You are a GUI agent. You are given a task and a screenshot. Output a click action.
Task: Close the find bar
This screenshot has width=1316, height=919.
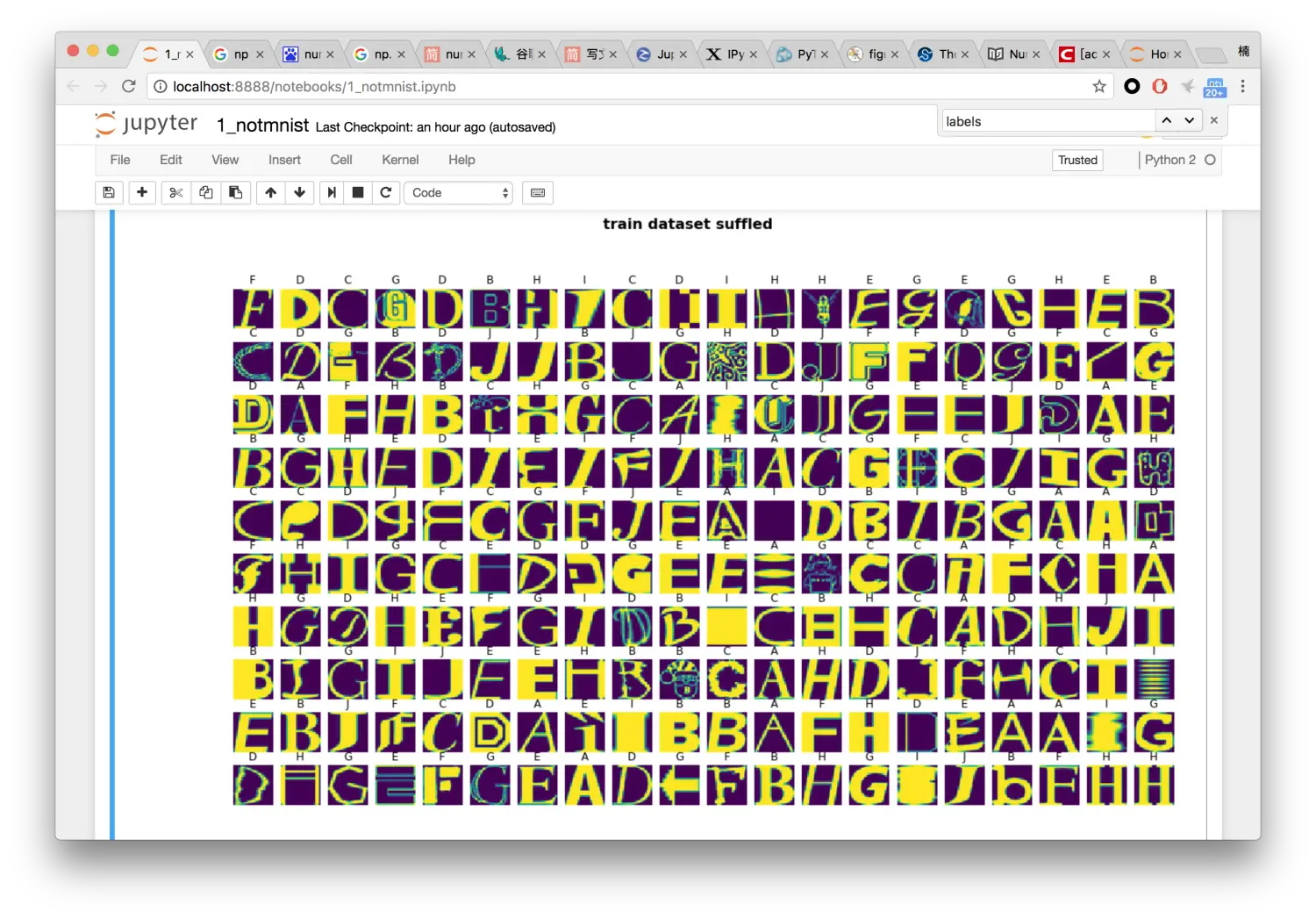pyautogui.click(x=1214, y=120)
